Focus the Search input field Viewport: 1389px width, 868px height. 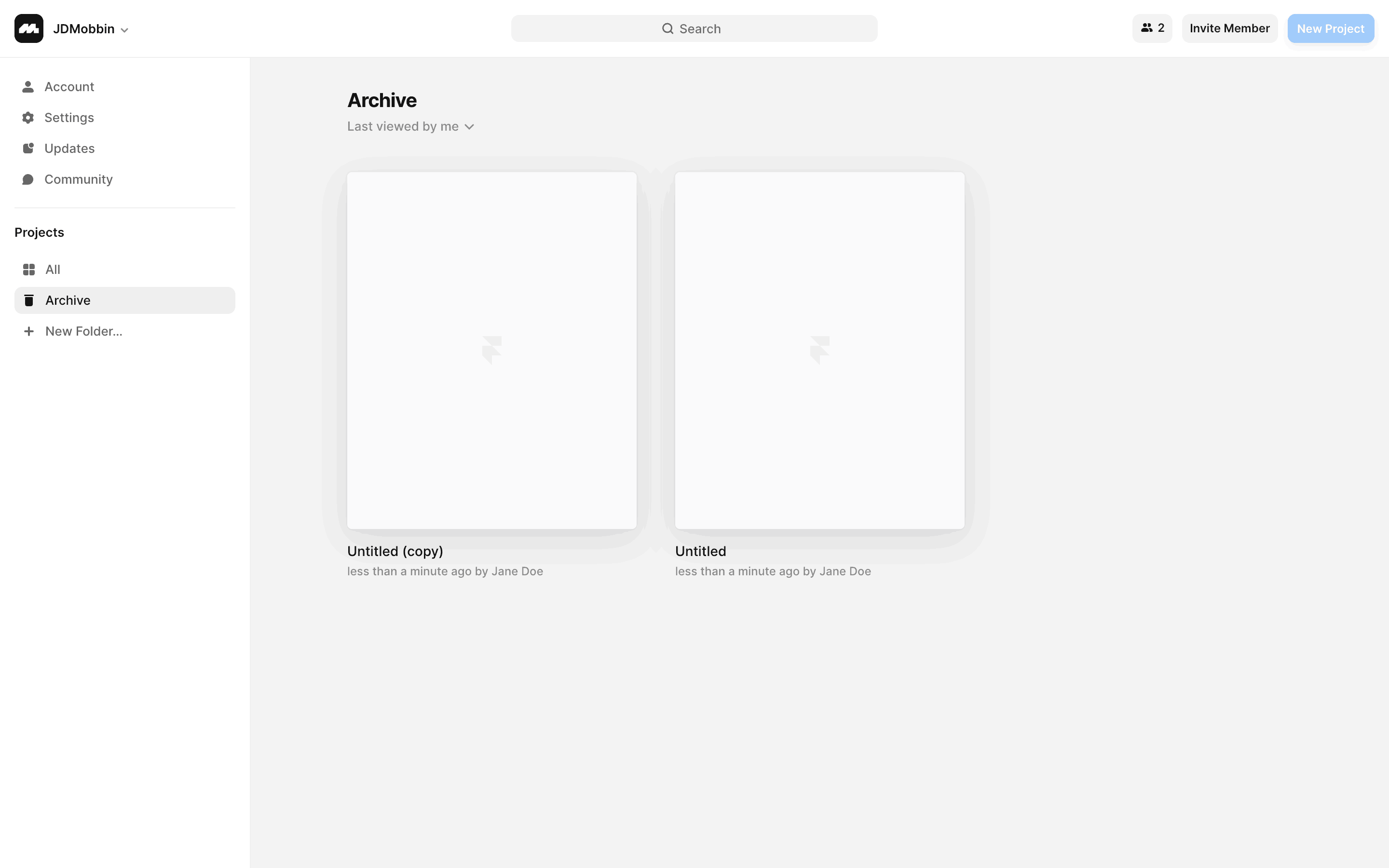pyautogui.click(x=694, y=29)
